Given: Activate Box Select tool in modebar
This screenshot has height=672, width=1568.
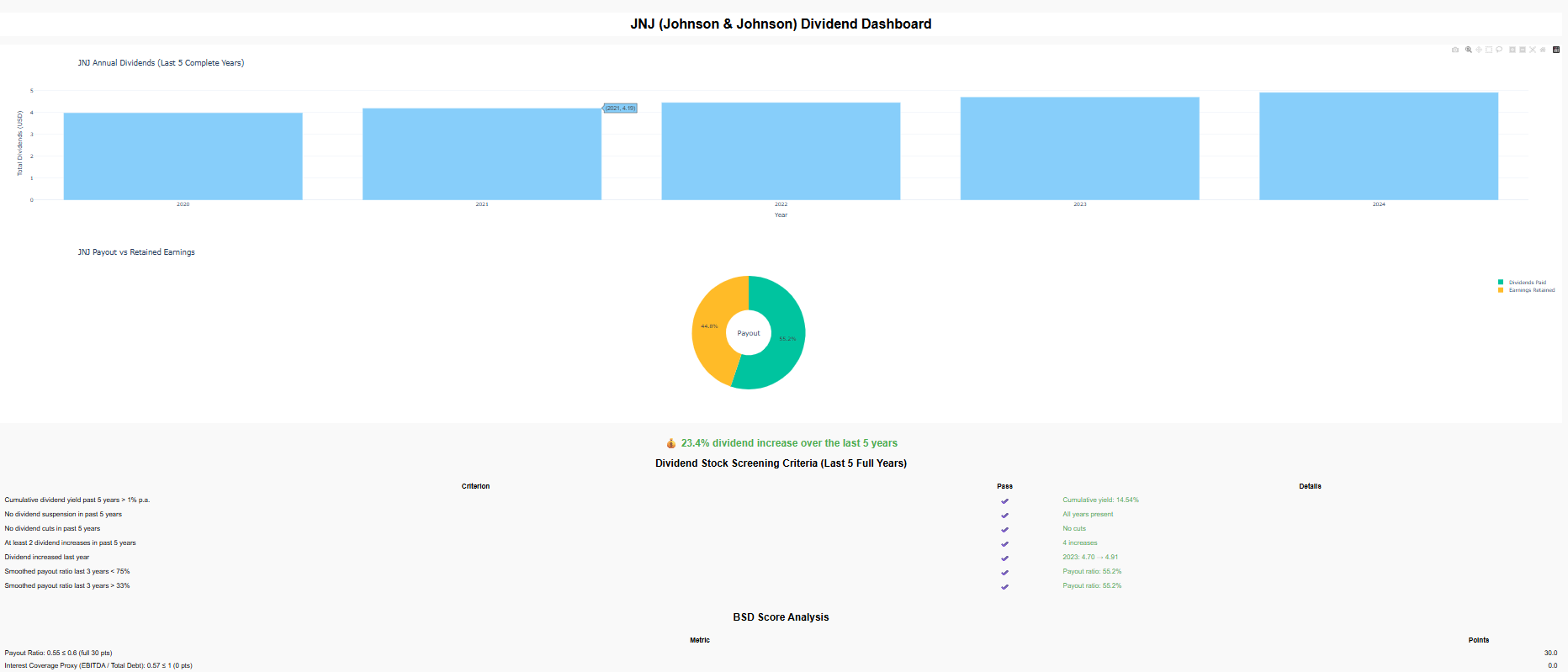Looking at the screenshot, I should point(1489,50).
